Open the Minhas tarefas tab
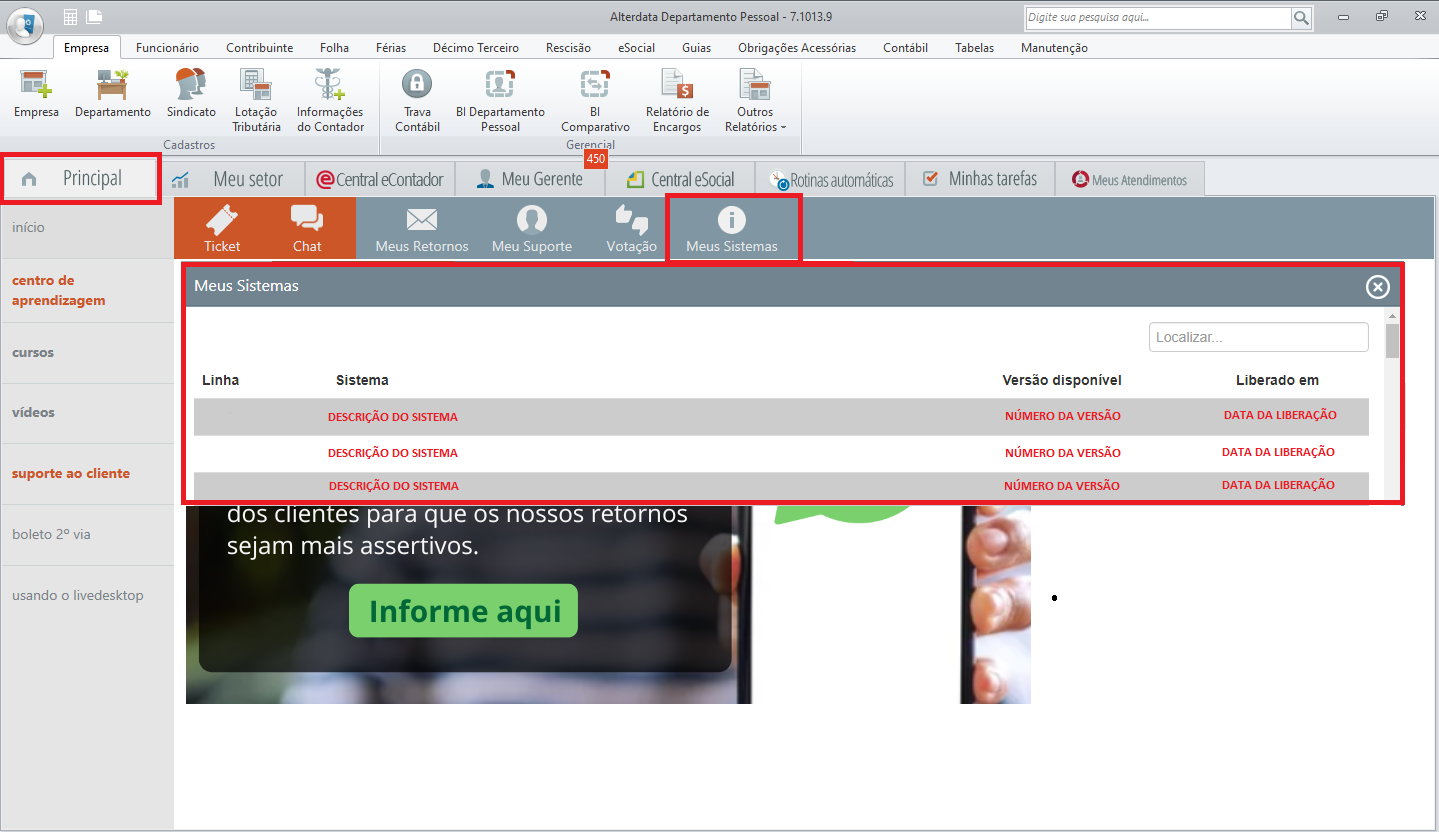 point(980,179)
